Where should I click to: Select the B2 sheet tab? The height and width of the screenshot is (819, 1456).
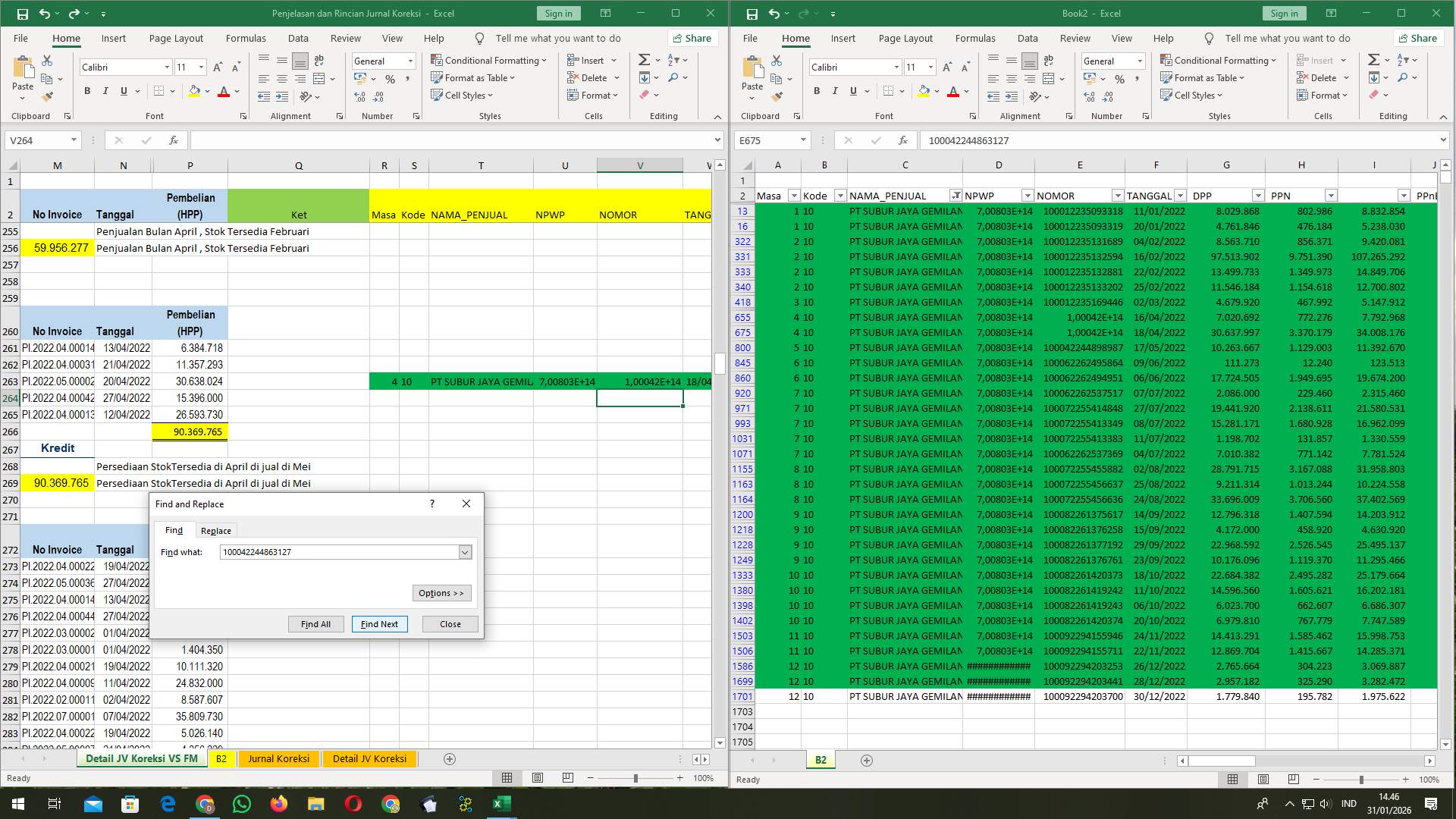pos(221,758)
